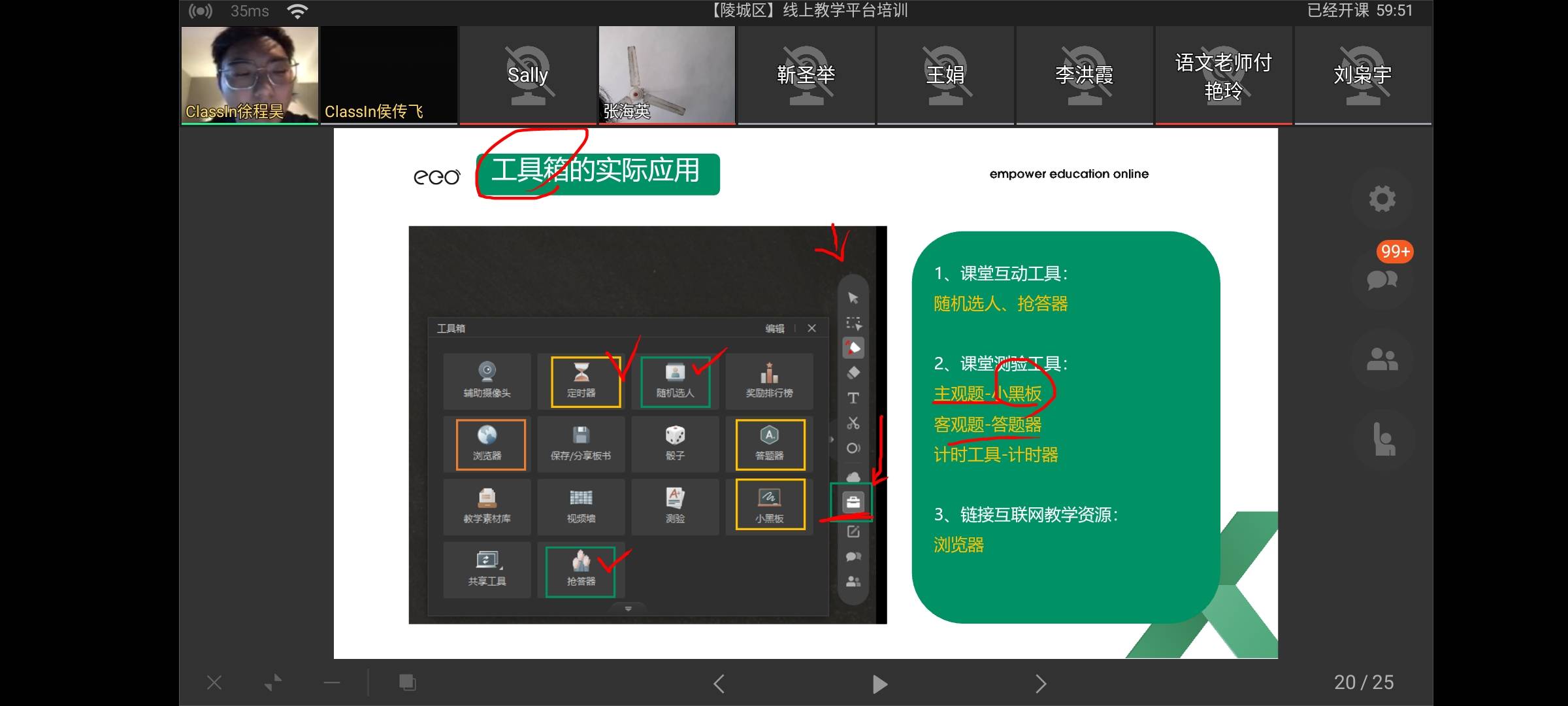Image resolution: width=1568 pixels, height=706 pixels.
Task: Click 编辑 in the toolbox title bar
Action: pos(774,328)
